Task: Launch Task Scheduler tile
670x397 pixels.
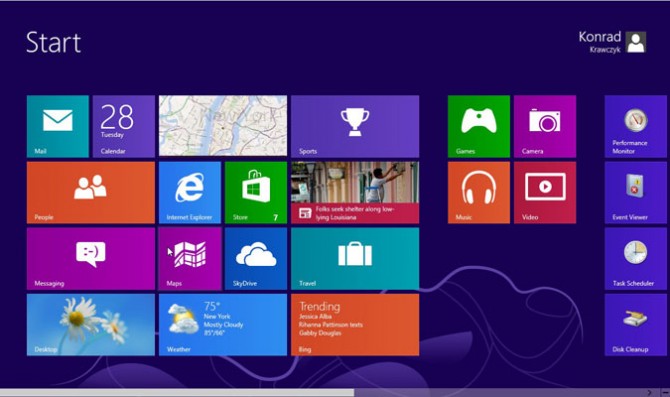Action: [x=636, y=259]
